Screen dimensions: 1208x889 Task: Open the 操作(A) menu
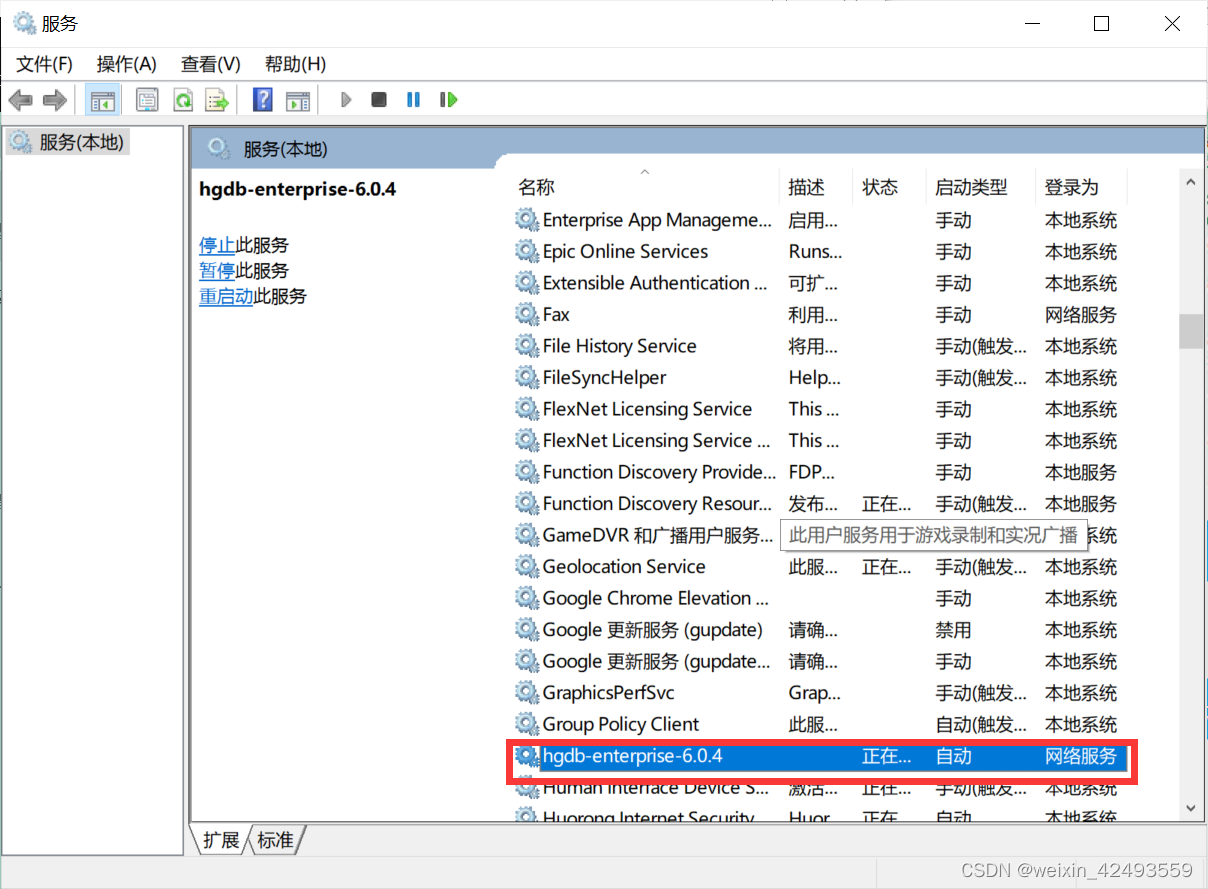127,64
